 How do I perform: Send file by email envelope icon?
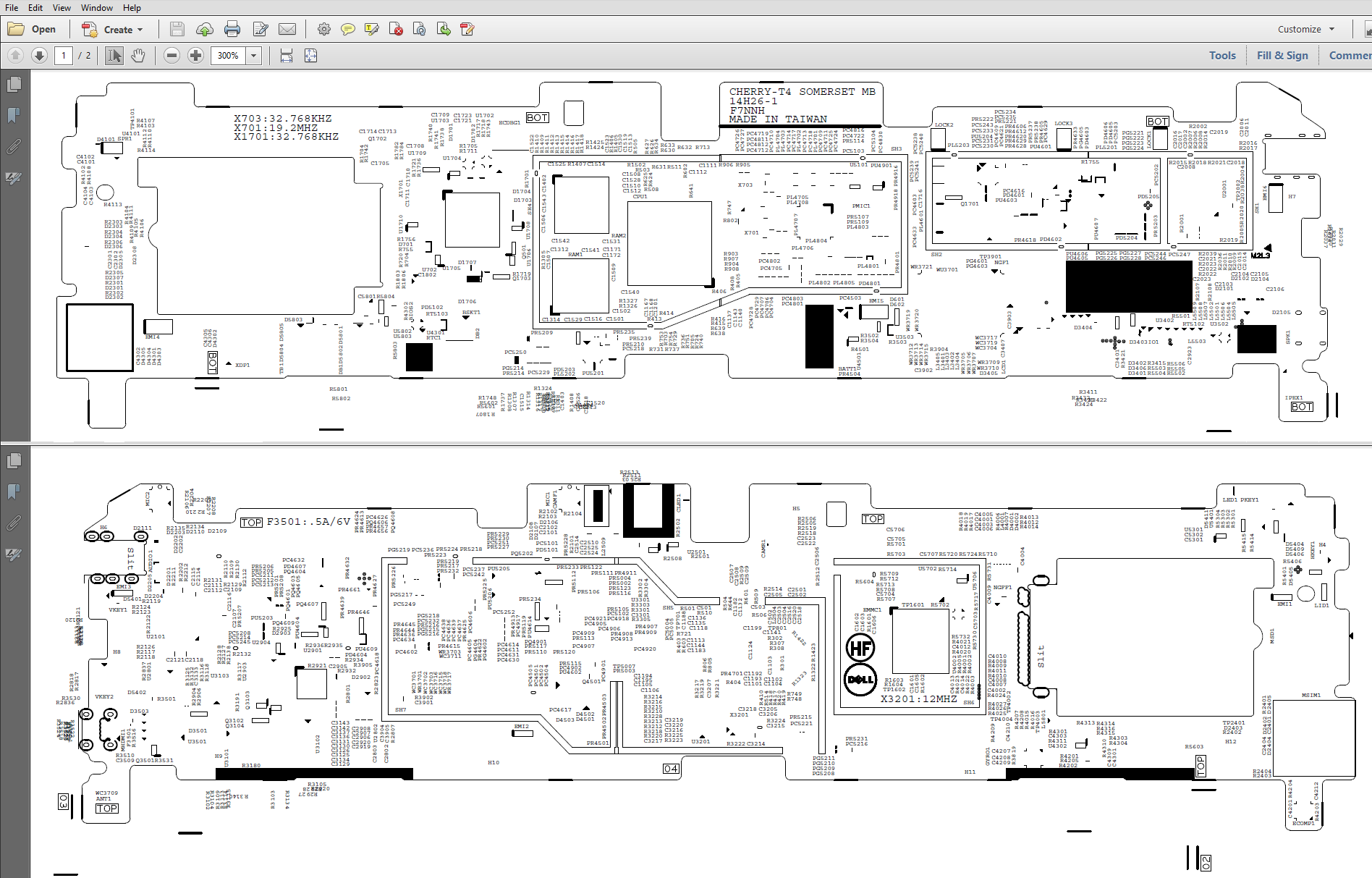(x=287, y=30)
